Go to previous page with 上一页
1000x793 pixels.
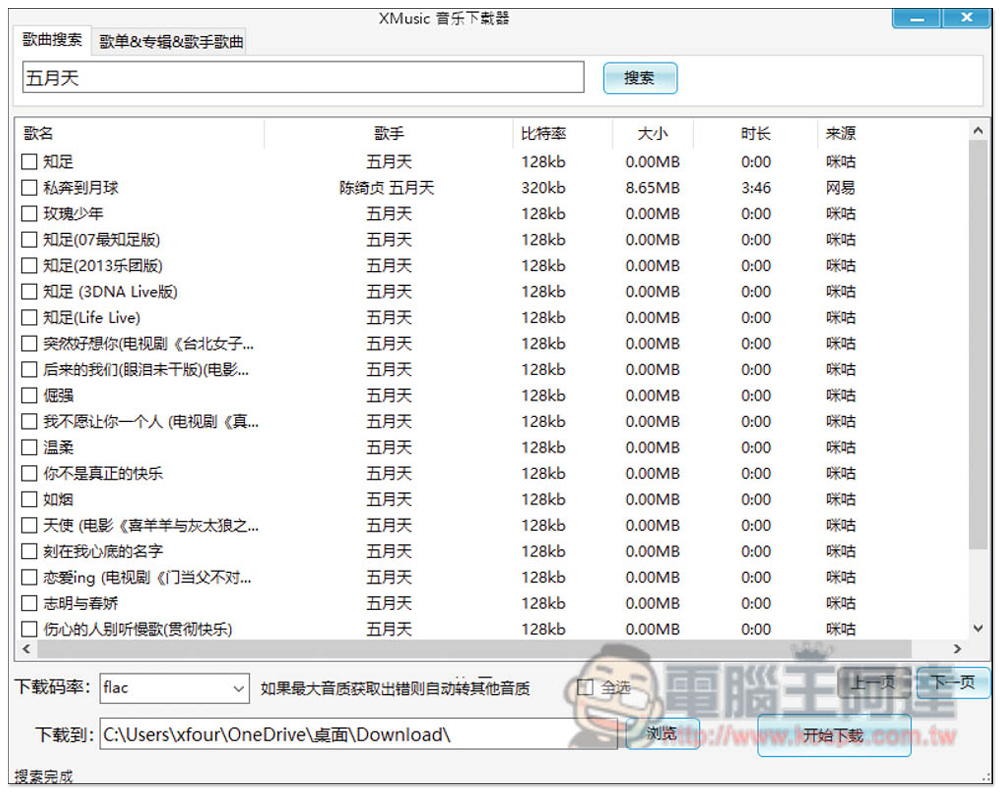tap(873, 683)
